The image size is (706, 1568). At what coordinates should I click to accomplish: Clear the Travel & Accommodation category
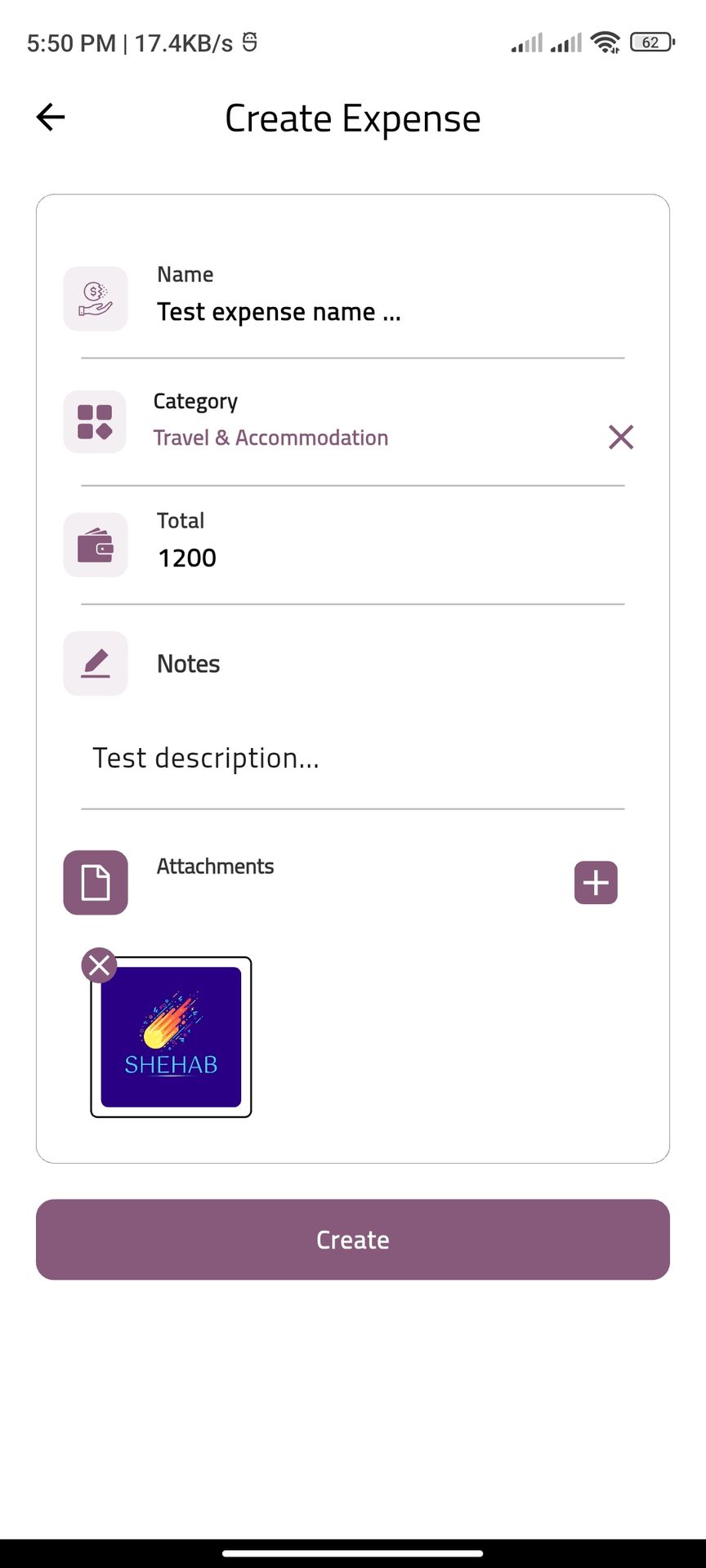pyautogui.click(x=621, y=438)
